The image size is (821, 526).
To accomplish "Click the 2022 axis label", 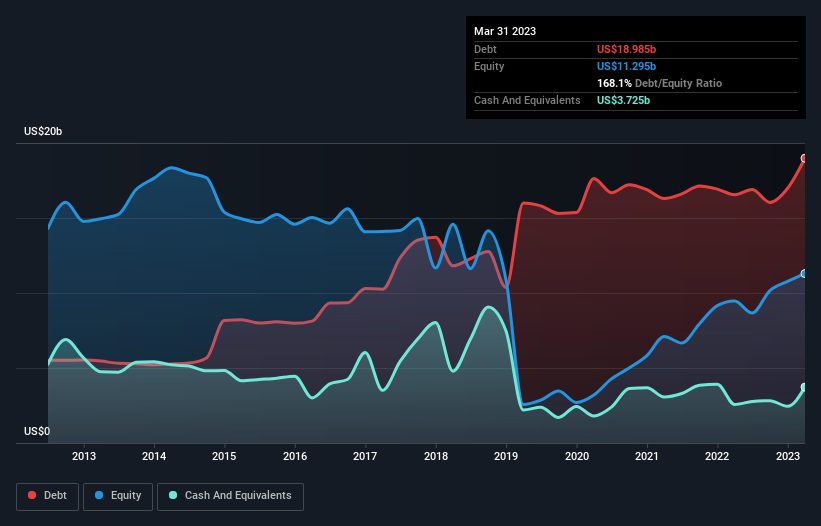I will [x=717, y=456].
